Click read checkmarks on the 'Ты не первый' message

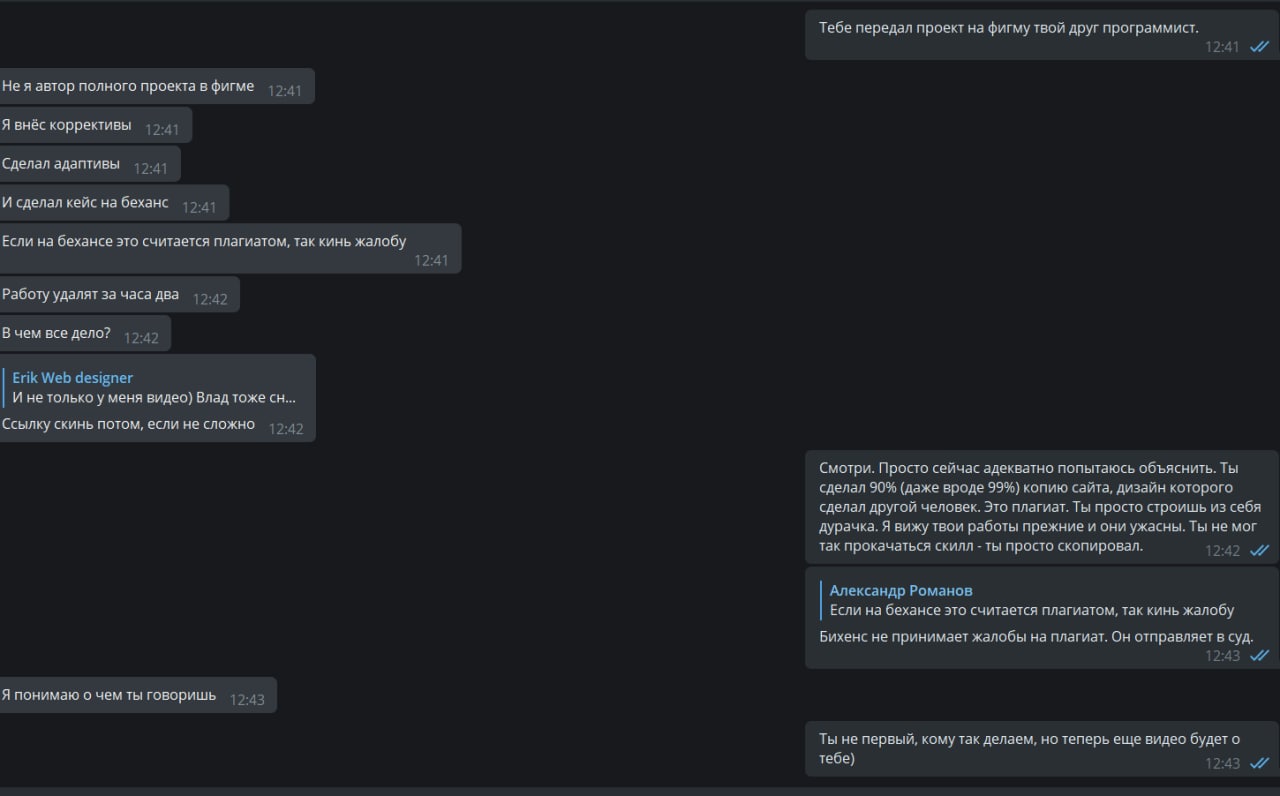[1259, 763]
